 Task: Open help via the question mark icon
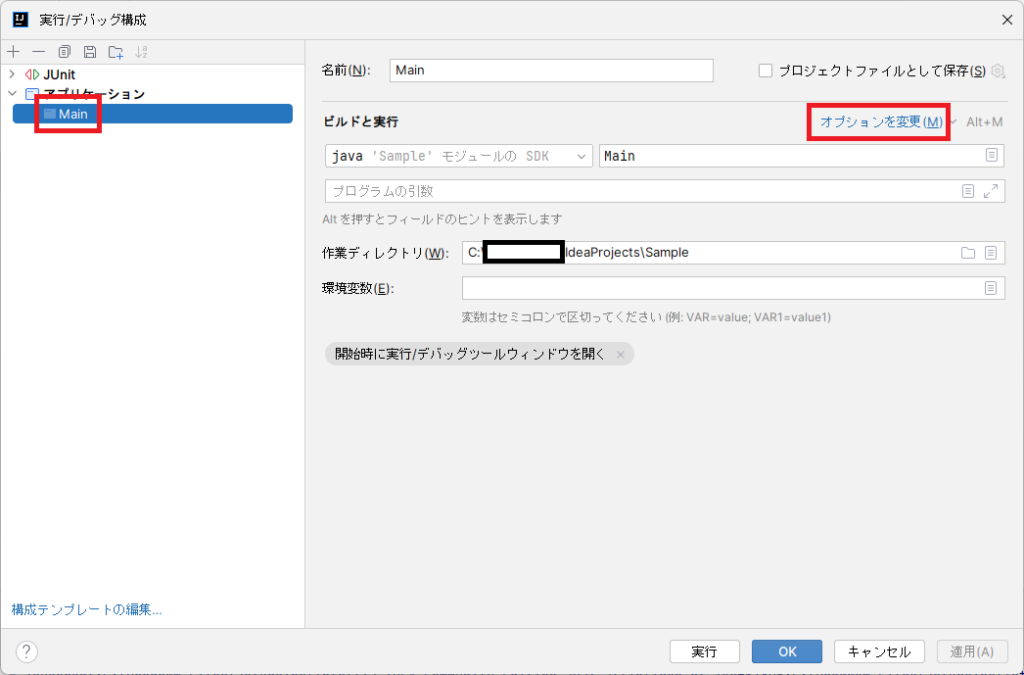(24, 653)
